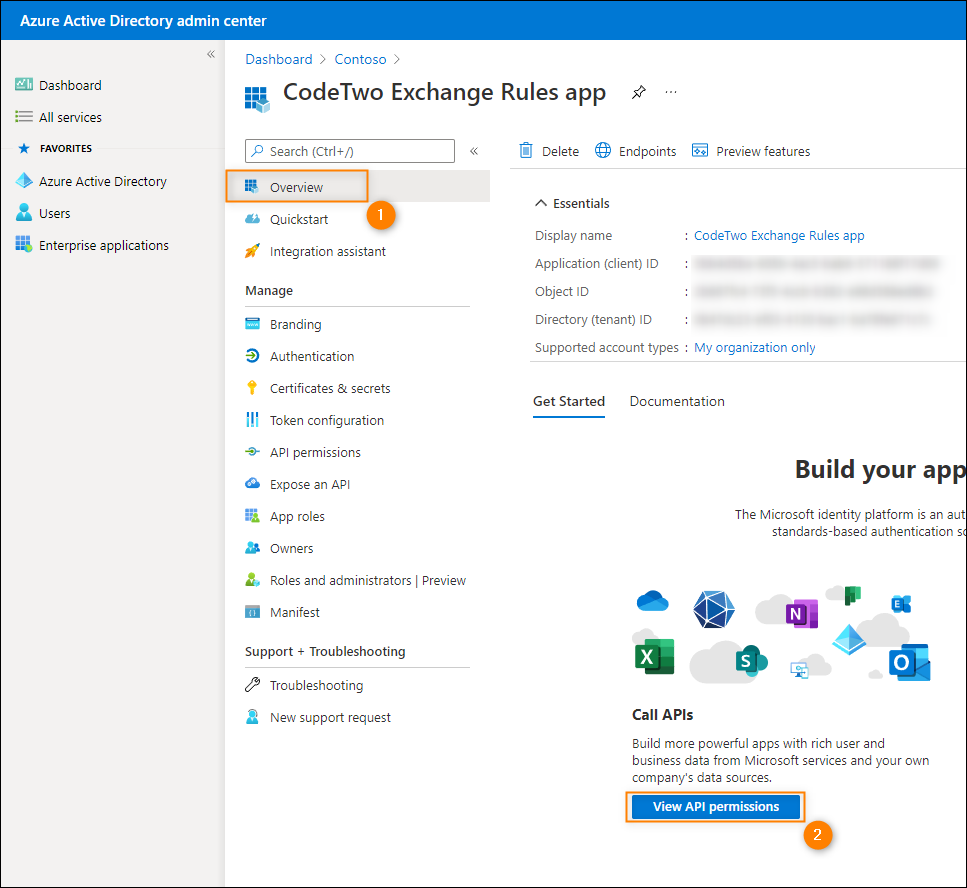Click the Dashboard breadcrumb link
This screenshot has height=888, width=967.
pos(279,59)
